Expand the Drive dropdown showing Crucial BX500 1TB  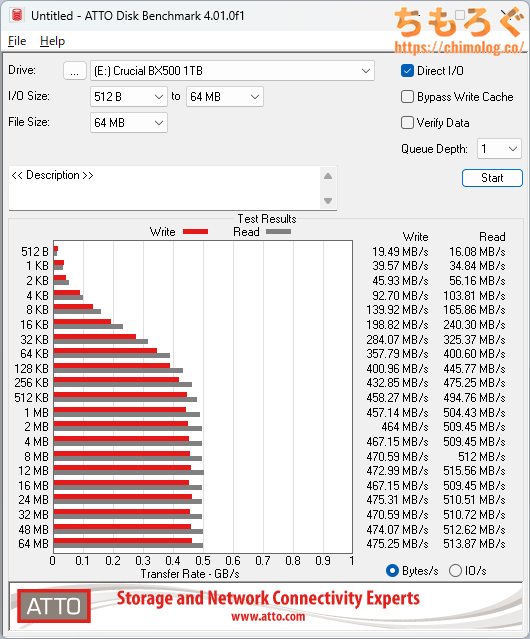232,71
